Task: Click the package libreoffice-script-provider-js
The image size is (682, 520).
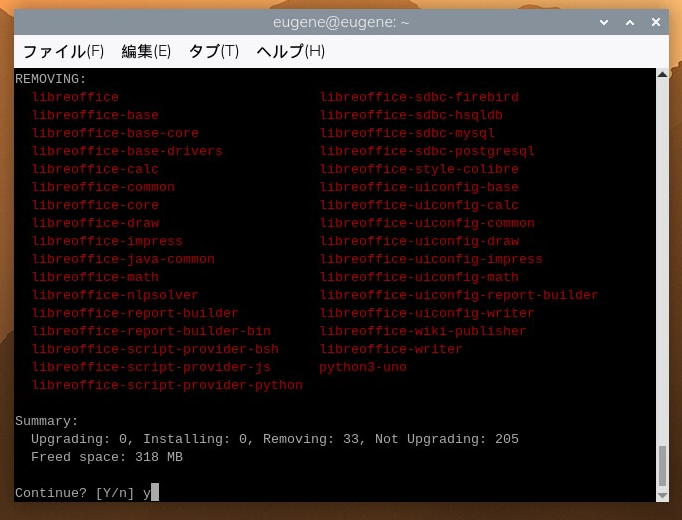Action: click(x=151, y=367)
